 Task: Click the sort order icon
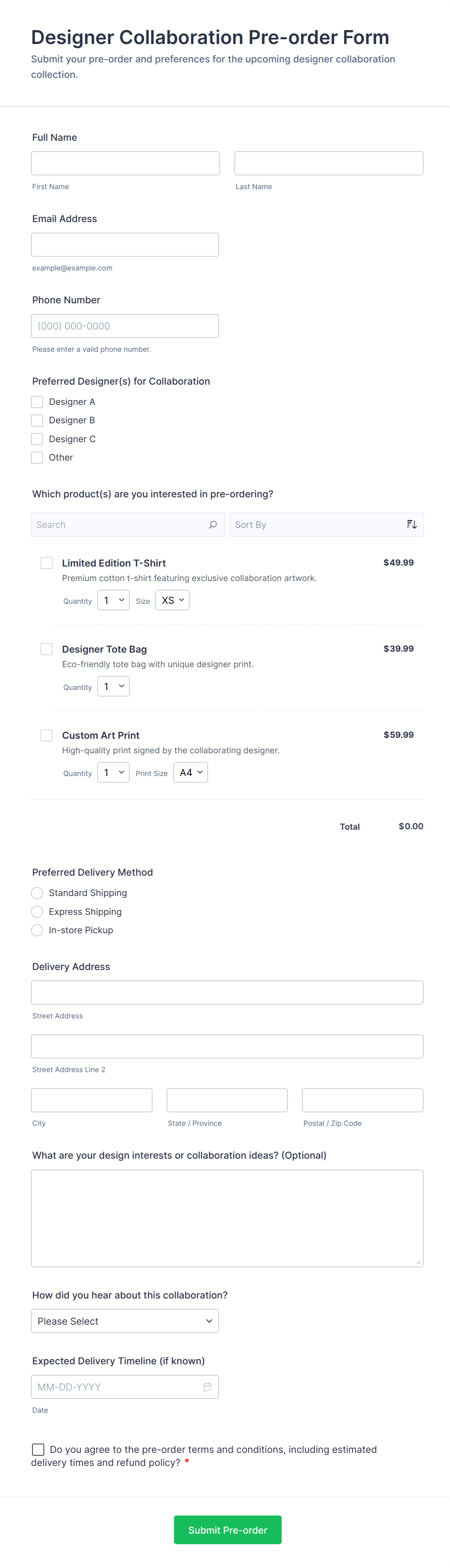tap(412, 525)
